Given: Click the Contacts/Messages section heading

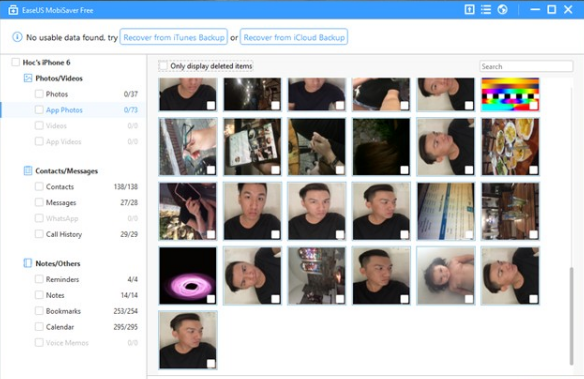Looking at the screenshot, I should click(66, 171).
